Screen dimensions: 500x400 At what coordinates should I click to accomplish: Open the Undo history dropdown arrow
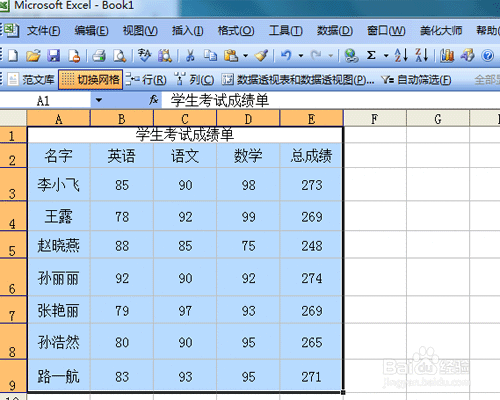[301, 55]
